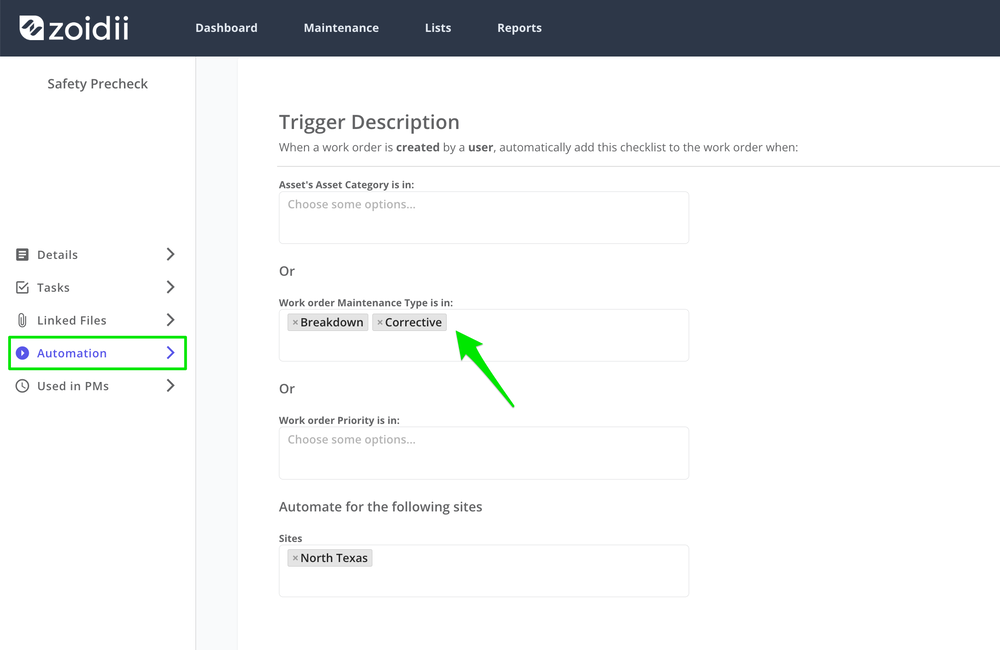Open the Lists menu
The image size is (1000, 650).
click(x=438, y=28)
